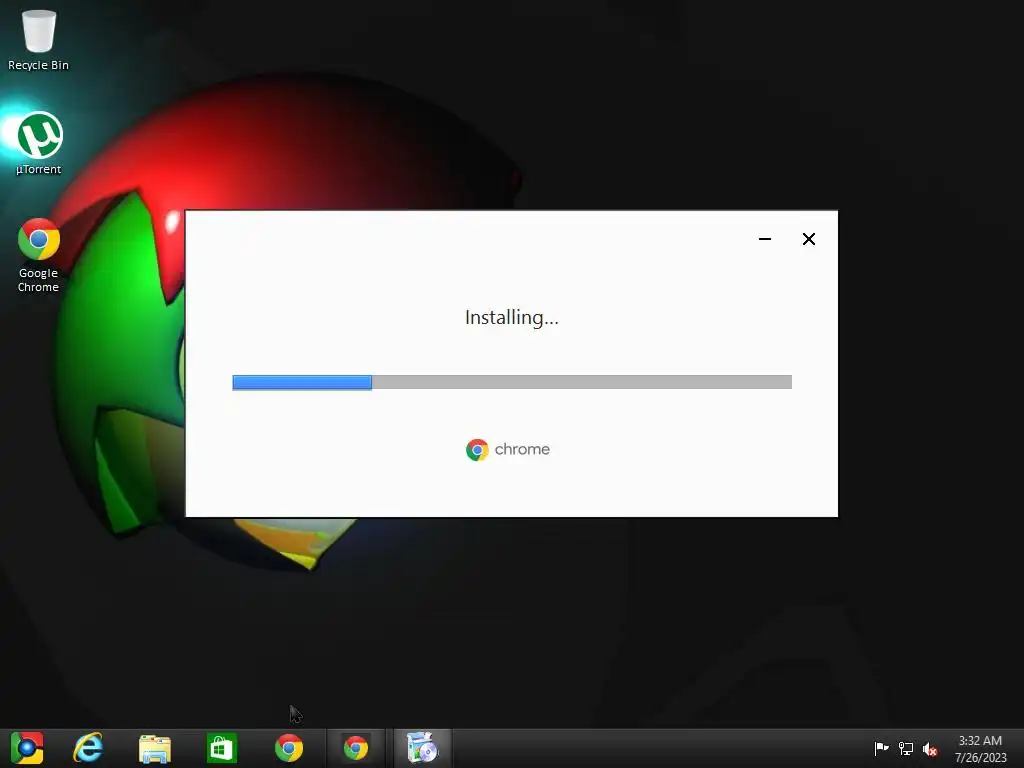
Task: Minimize the Chrome installer window
Action: coord(765,239)
